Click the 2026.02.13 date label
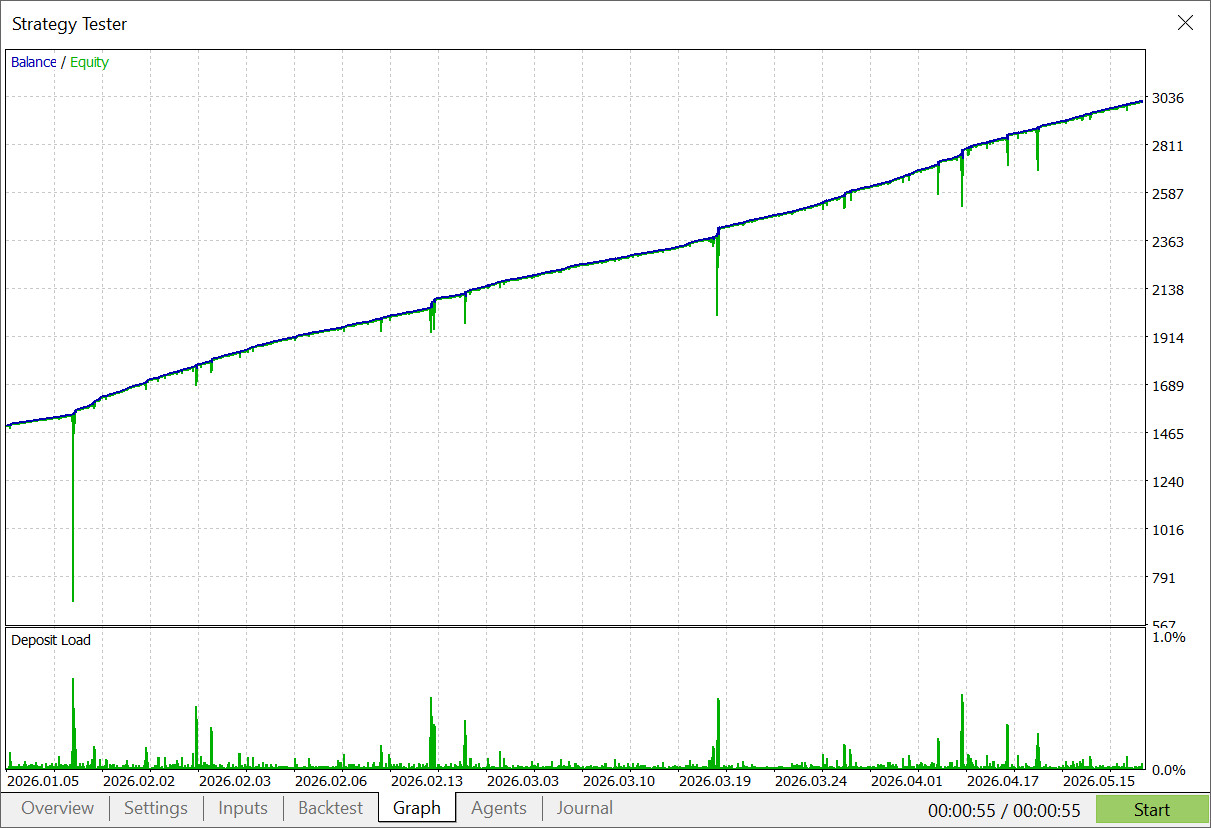1211x828 pixels. (427, 781)
